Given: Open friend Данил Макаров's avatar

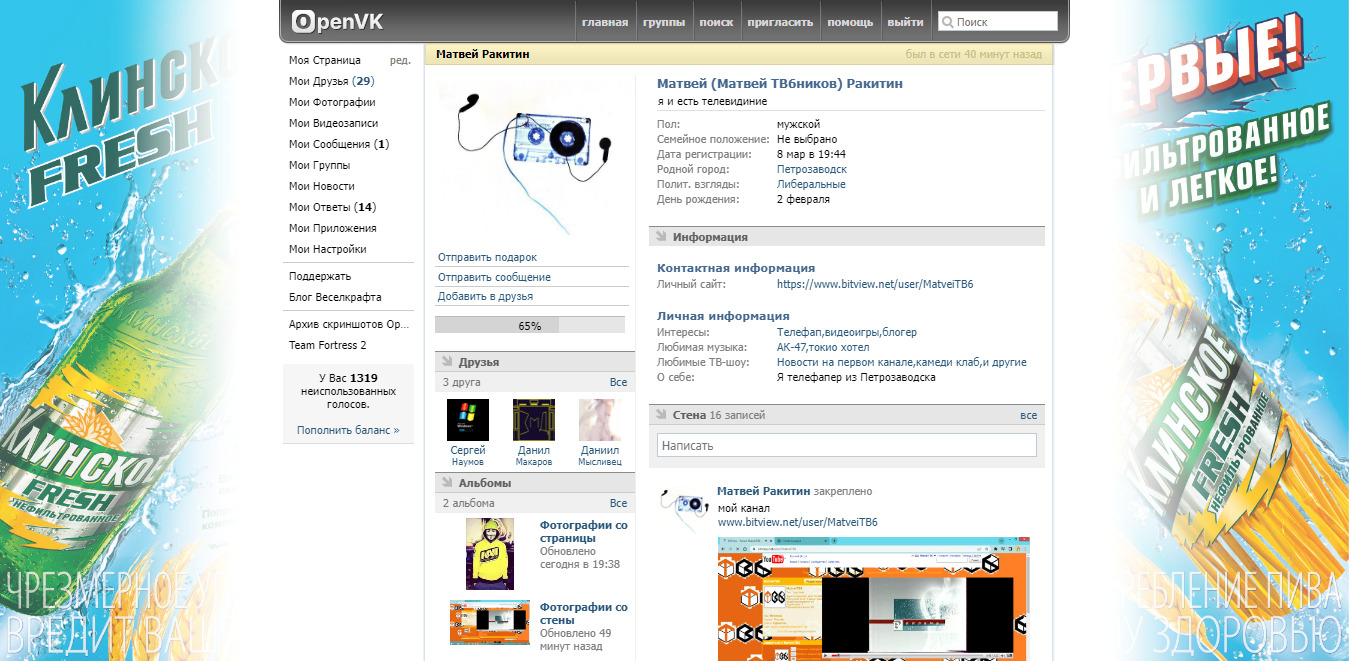Looking at the screenshot, I should coord(534,420).
